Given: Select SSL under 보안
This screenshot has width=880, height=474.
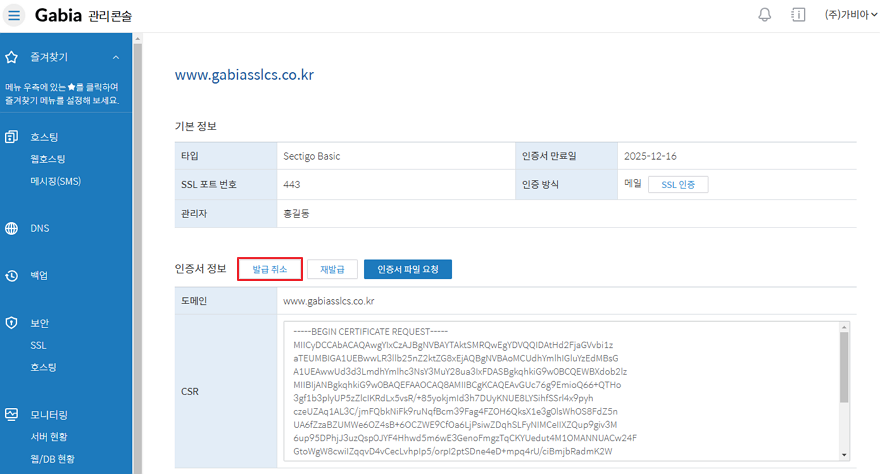Looking at the screenshot, I should click(38, 346).
